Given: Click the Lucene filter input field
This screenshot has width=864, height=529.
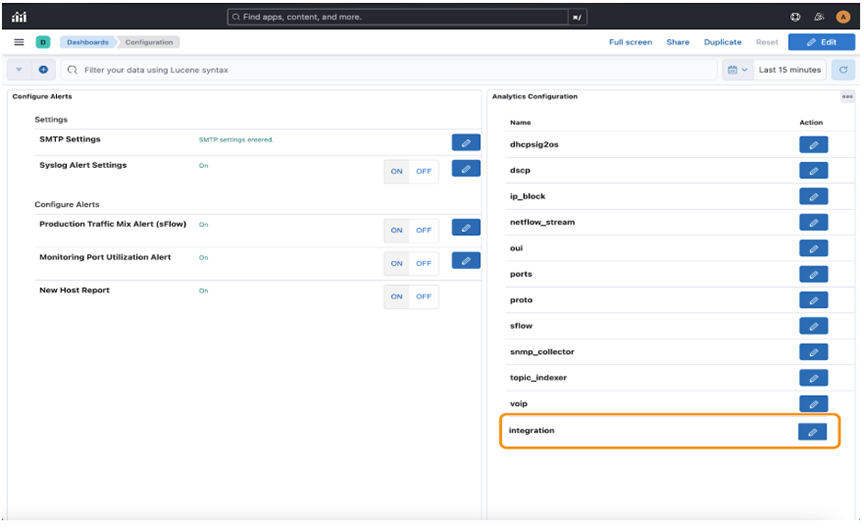Looking at the screenshot, I should pyautogui.click(x=390, y=70).
